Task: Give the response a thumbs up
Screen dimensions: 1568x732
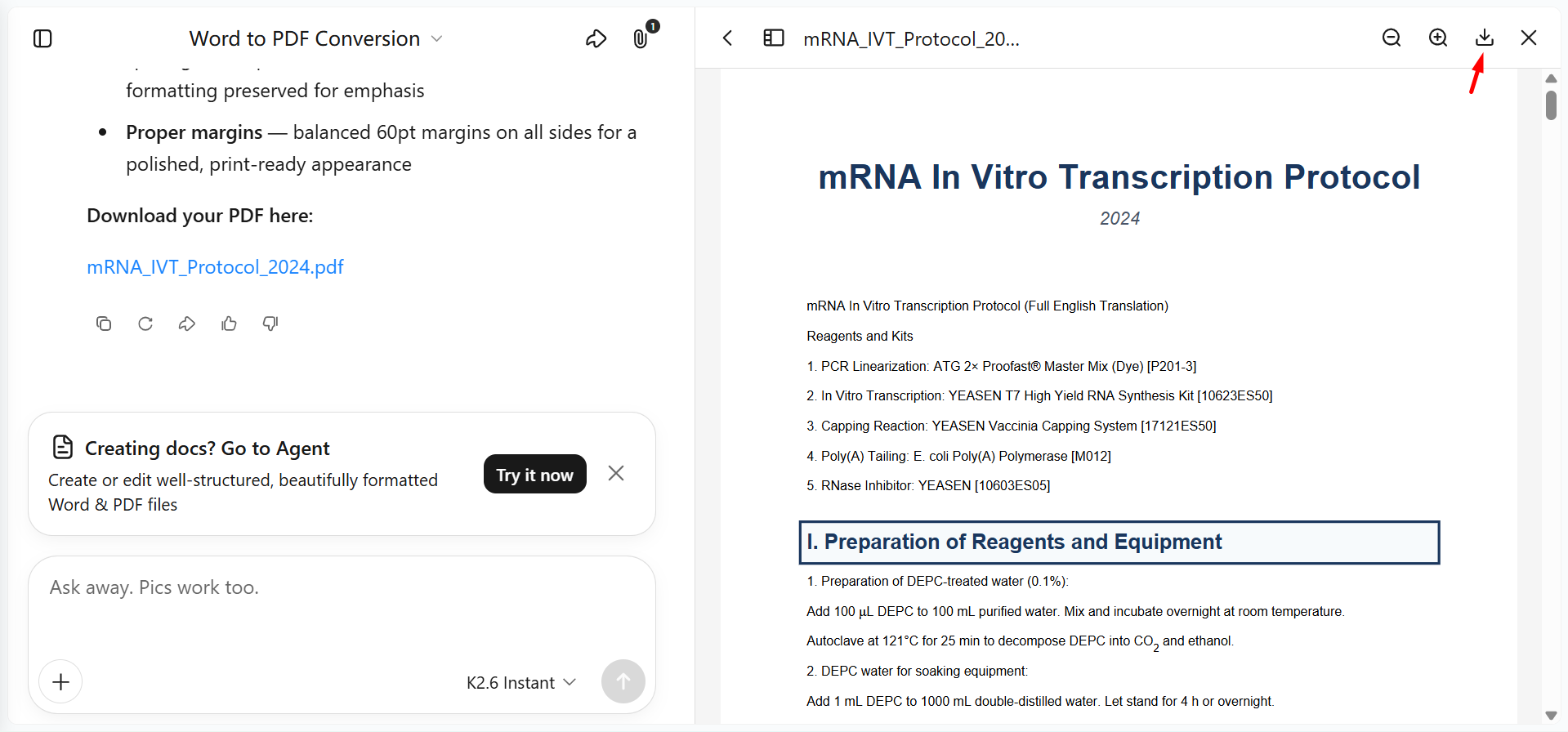Action: tap(229, 324)
